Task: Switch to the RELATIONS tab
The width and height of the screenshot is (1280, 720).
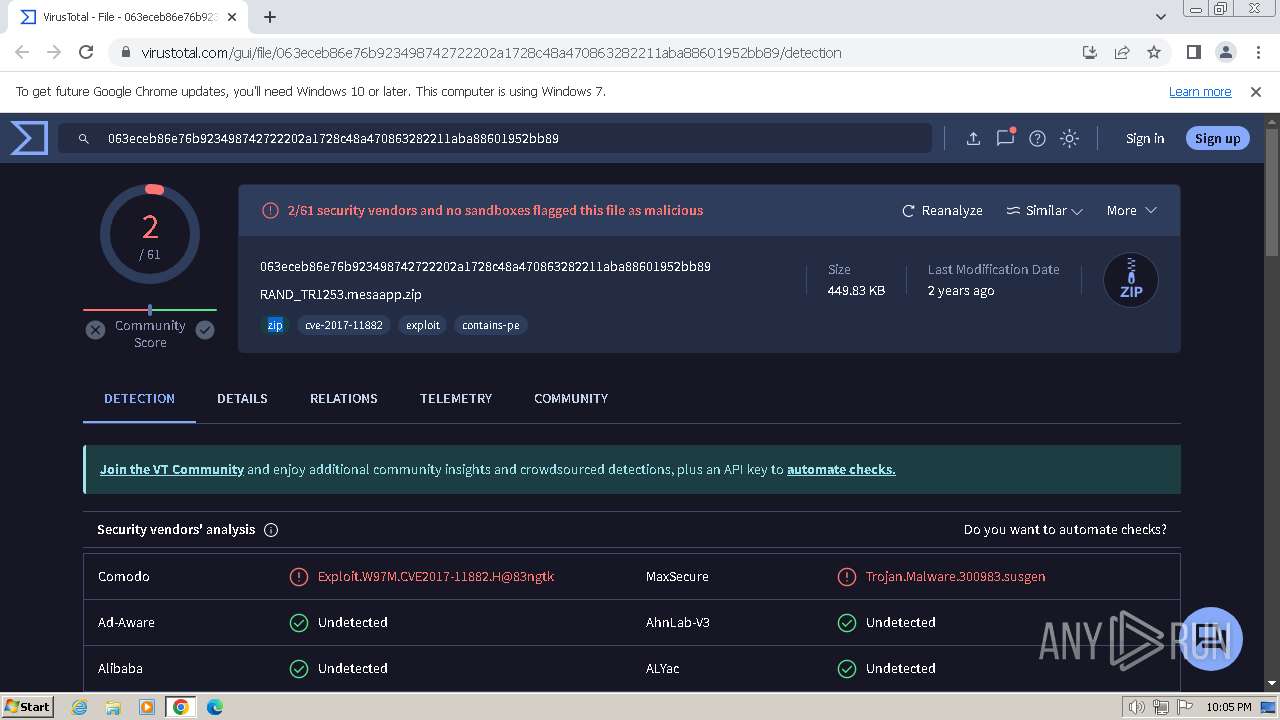Action: [344, 398]
